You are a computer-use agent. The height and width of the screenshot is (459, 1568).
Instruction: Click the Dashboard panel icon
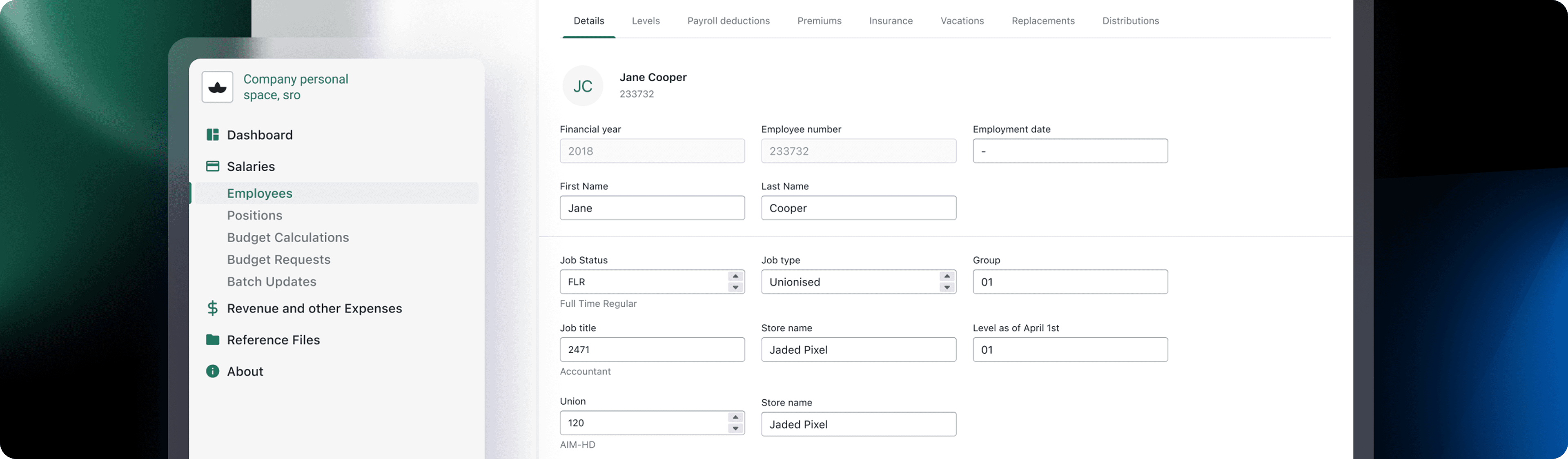(x=212, y=134)
